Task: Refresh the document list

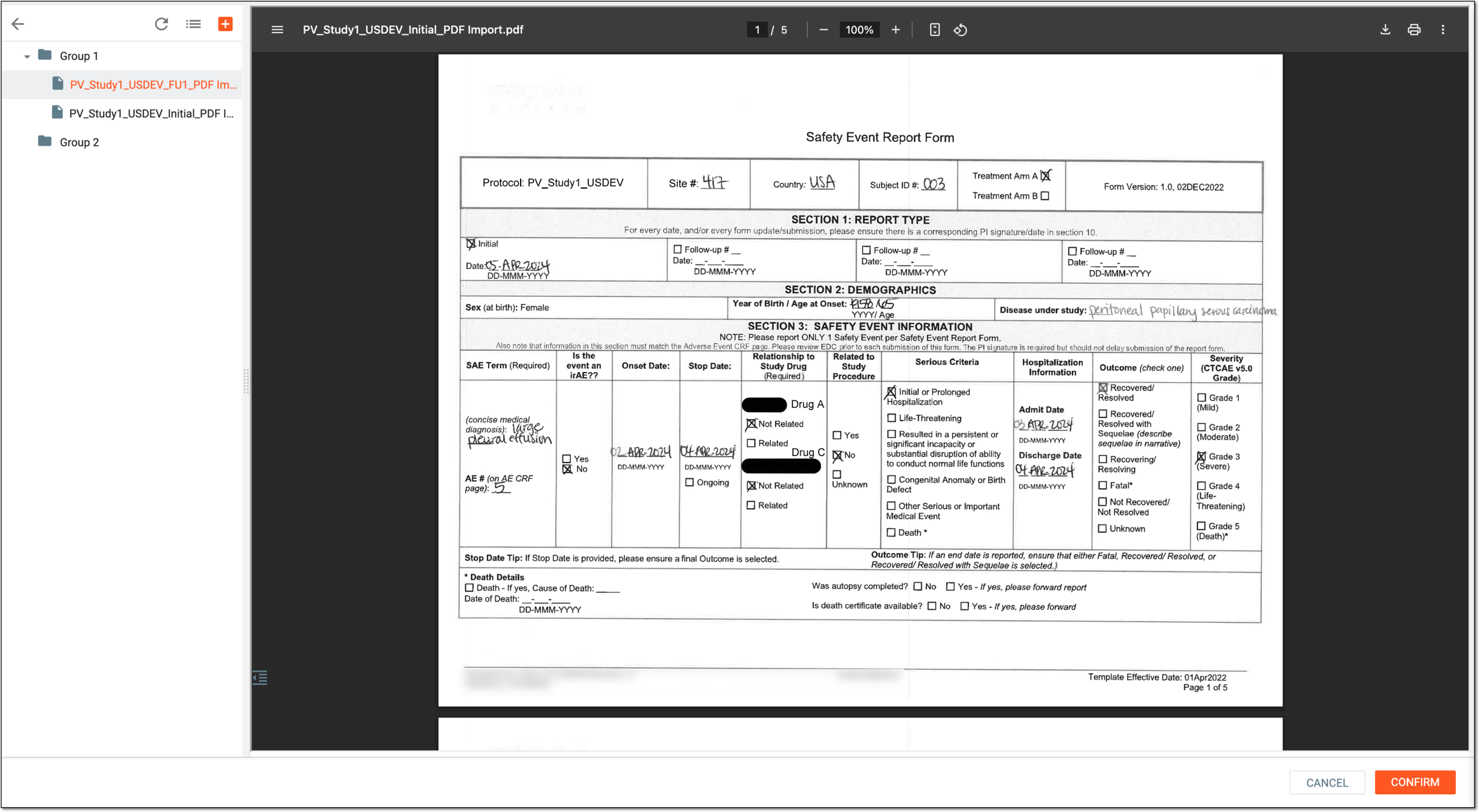Action: [x=162, y=24]
